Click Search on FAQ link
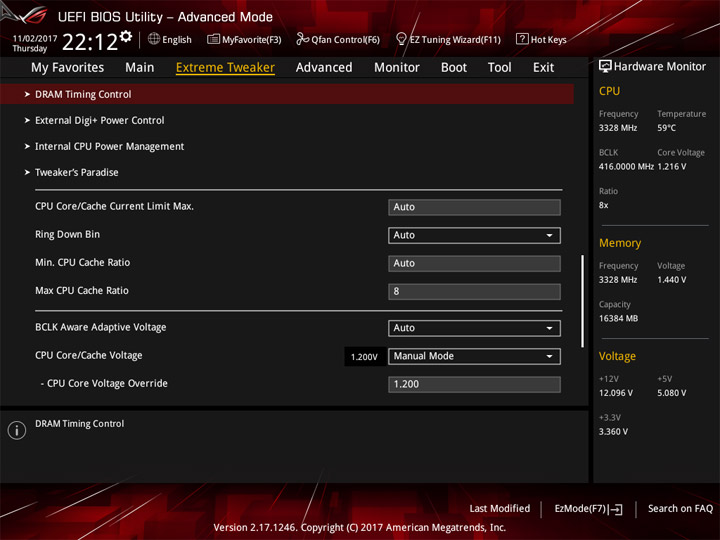720x540 pixels. tap(680, 509)
